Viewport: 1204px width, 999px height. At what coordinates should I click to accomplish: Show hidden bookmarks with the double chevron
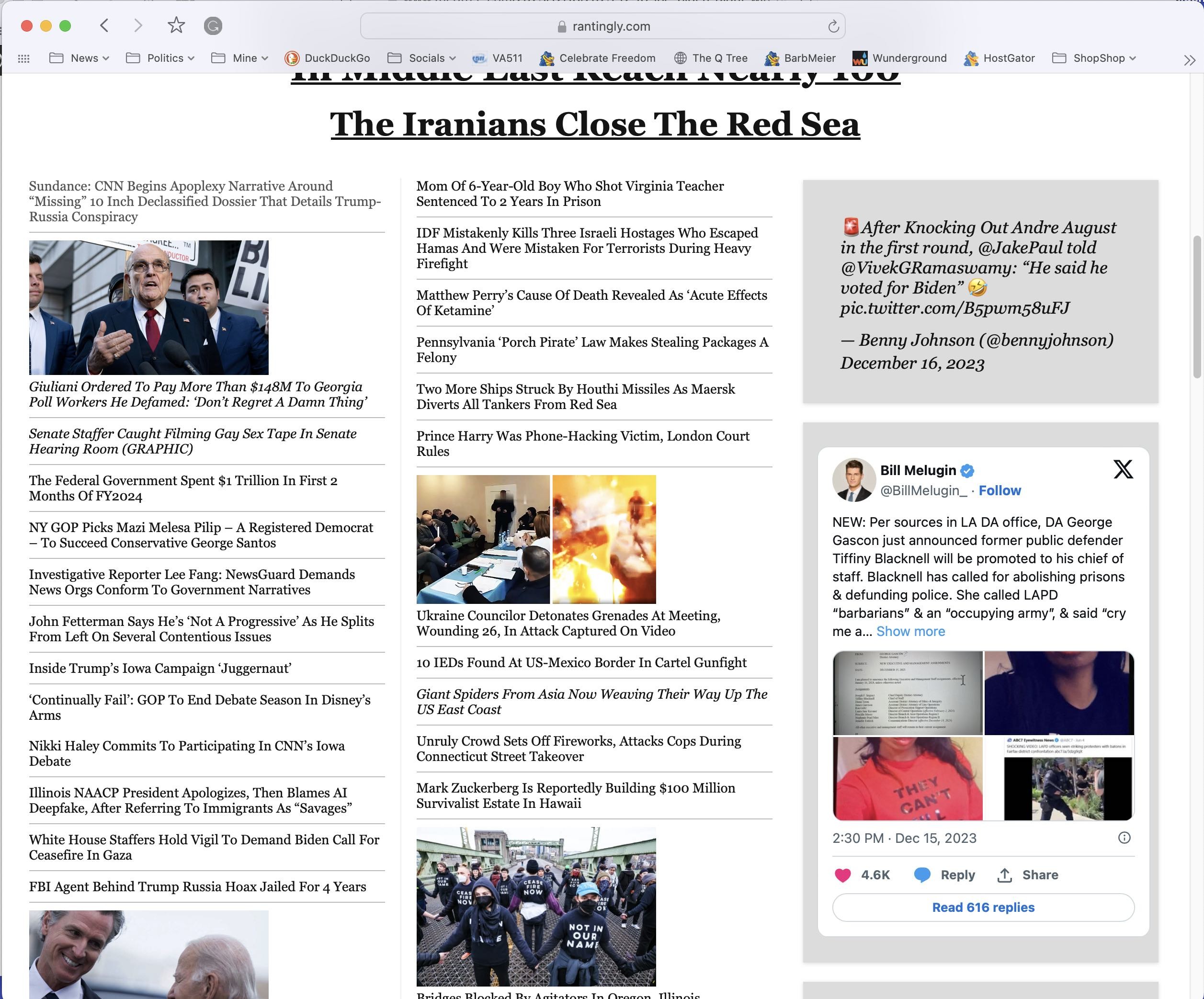tap(1190, 60)
